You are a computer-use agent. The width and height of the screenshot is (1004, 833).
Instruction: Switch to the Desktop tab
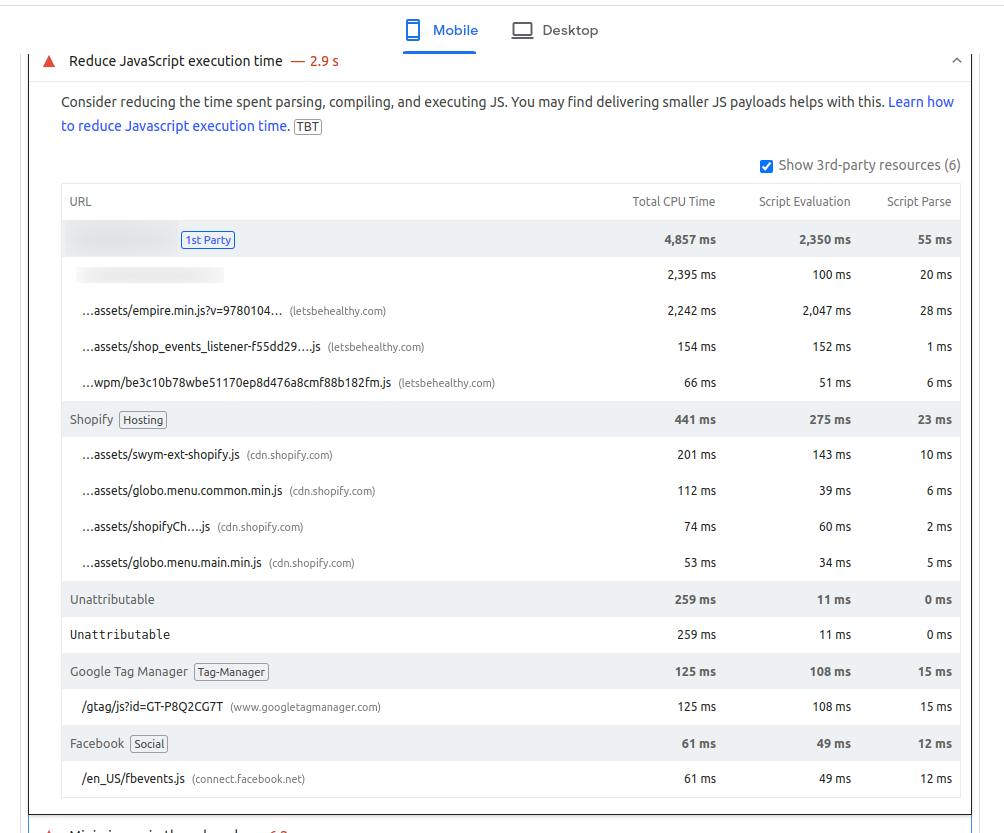point(555,30)
